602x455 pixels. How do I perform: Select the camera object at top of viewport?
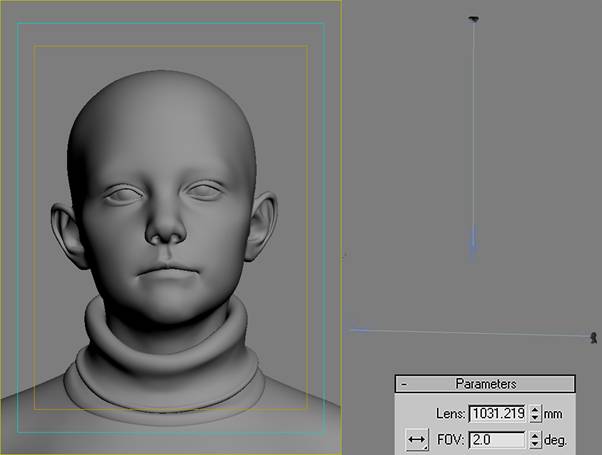click(474, 18)
